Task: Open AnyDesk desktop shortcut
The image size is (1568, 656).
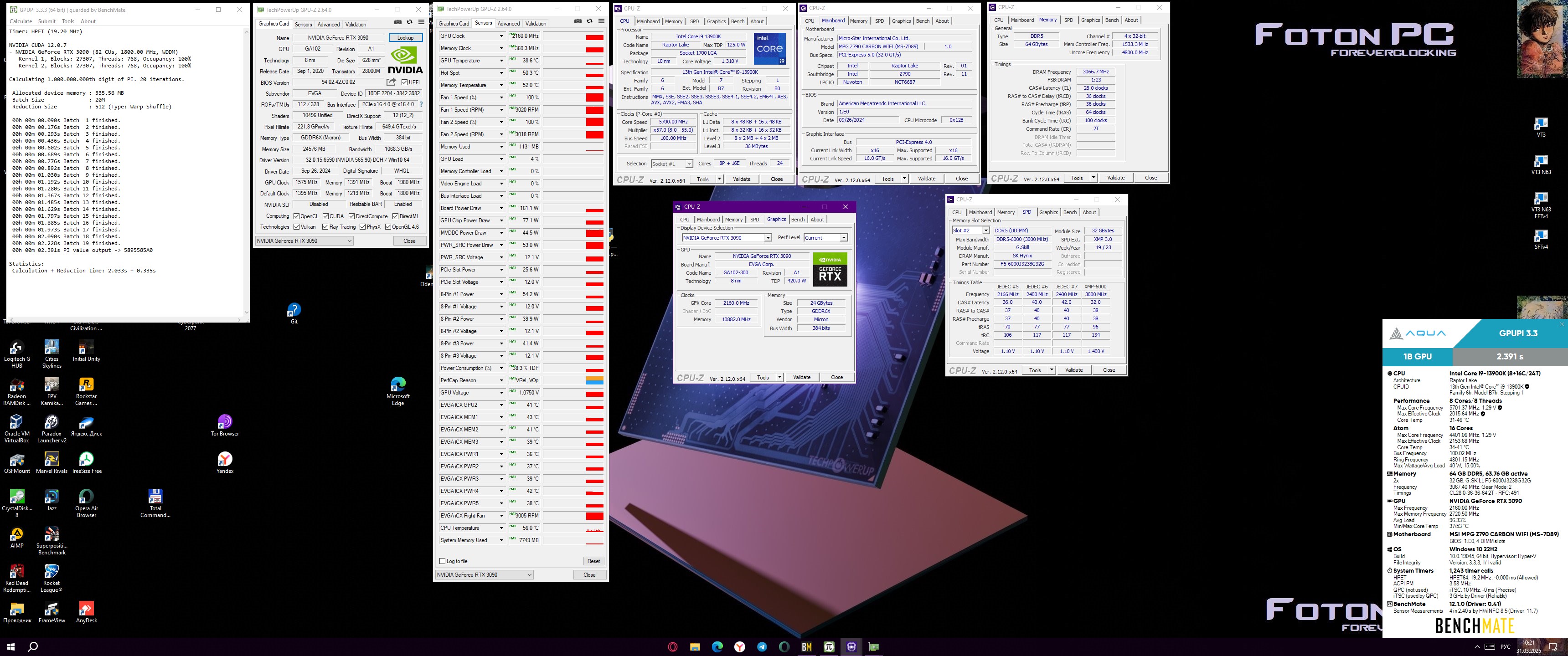Action: coord(87,612)
